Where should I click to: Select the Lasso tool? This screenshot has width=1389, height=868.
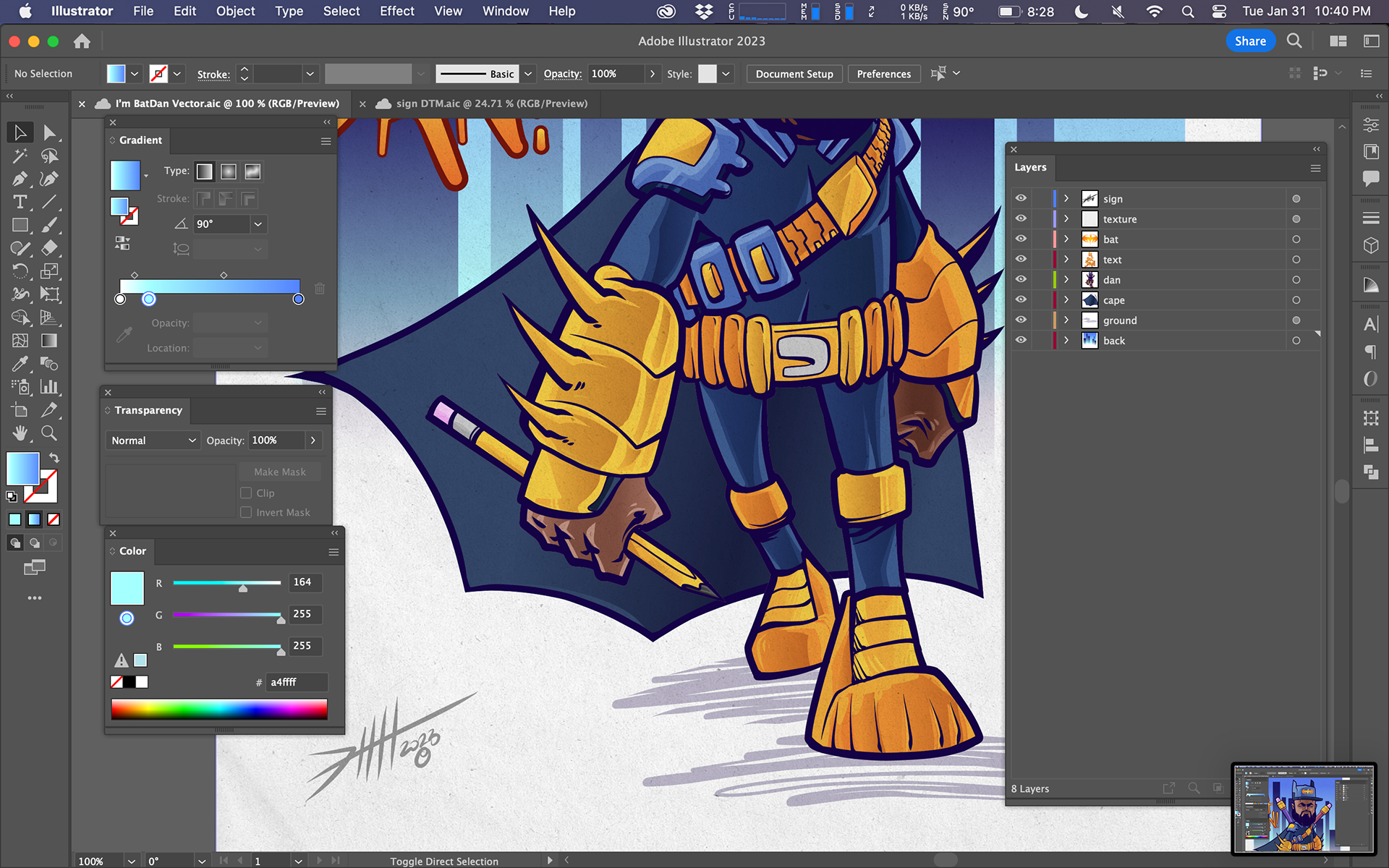pos(49,156)
